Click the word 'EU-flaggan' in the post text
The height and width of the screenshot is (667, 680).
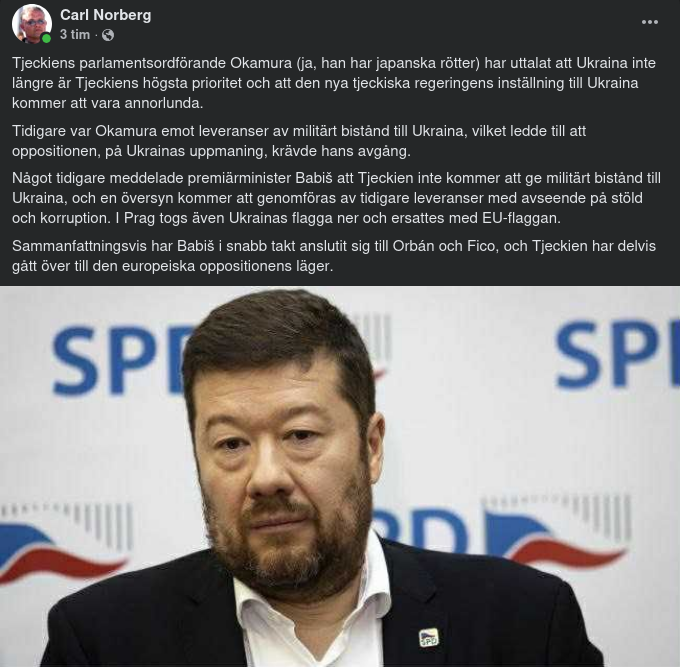(521, 218)
